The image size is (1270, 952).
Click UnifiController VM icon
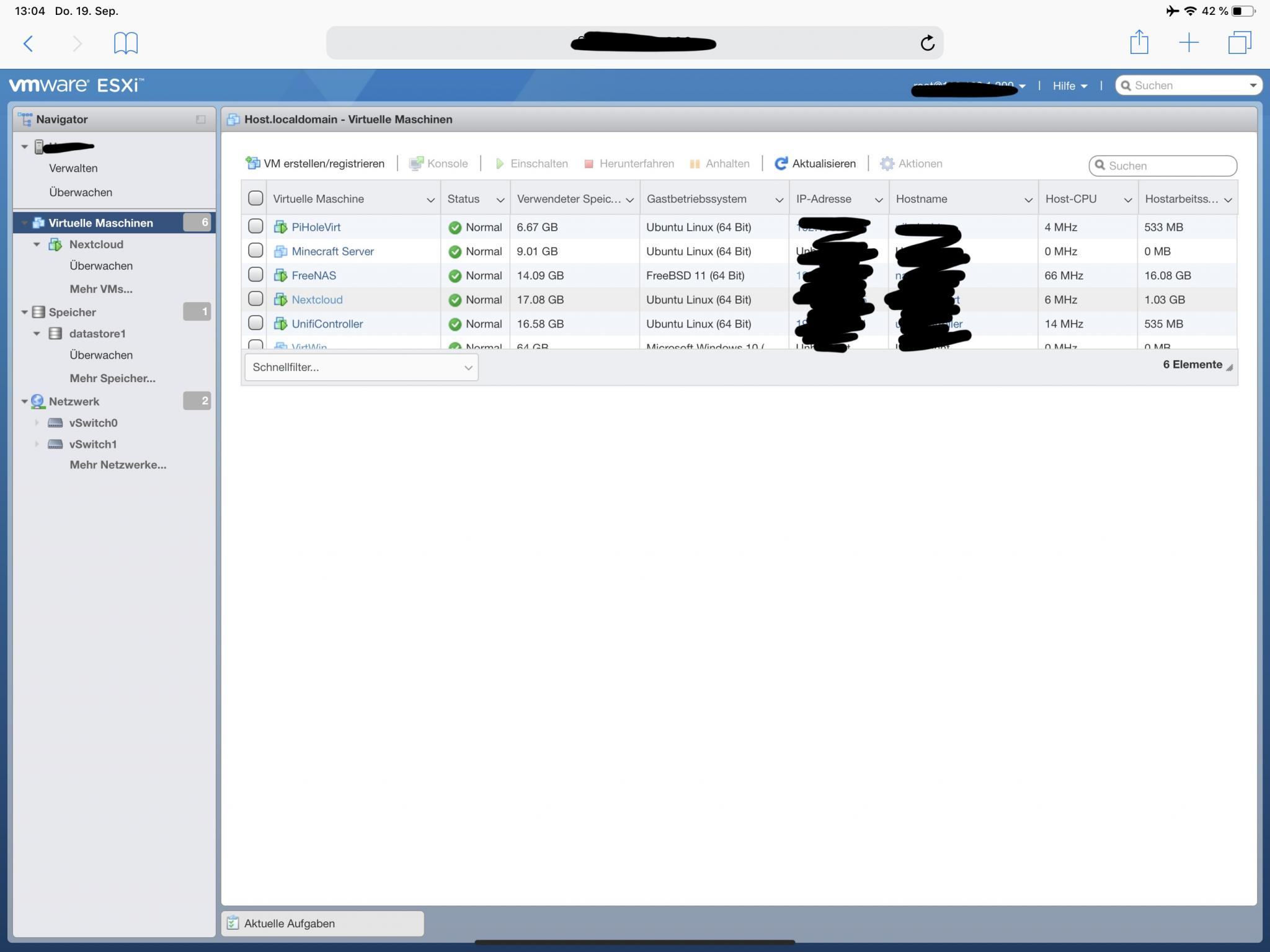click(281, 324)
